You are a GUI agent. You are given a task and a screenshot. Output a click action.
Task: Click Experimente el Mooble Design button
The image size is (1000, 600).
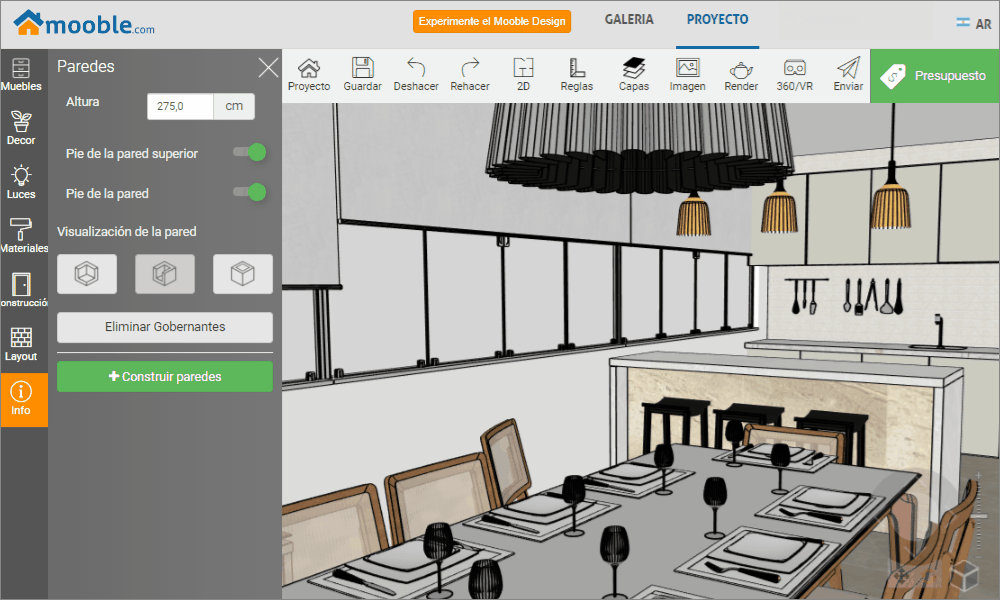point(492,21)
